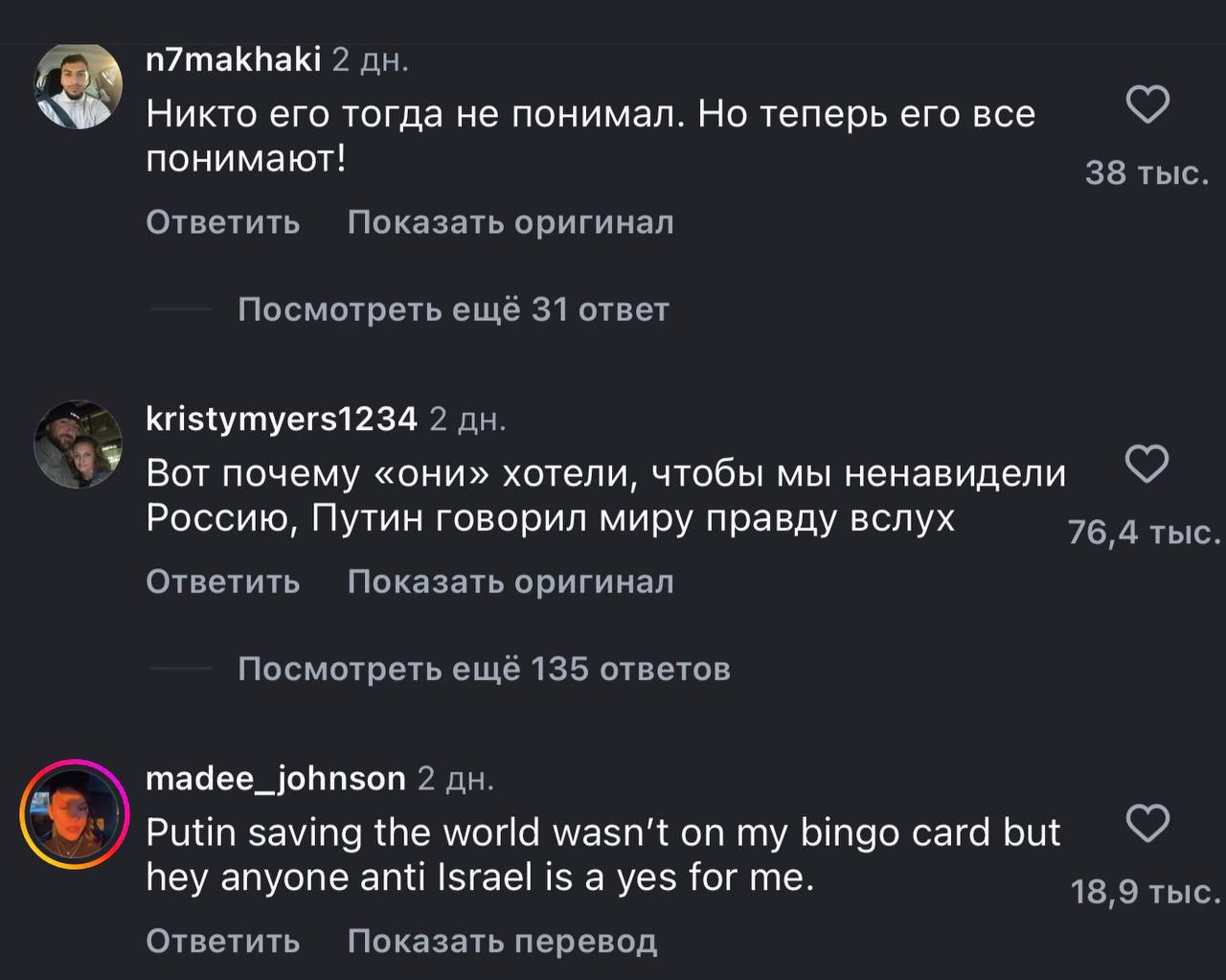This screenshot has height=980, width=1226.
Task: Show translation of madee_johnson's comment
Action: tap(502, 941)
